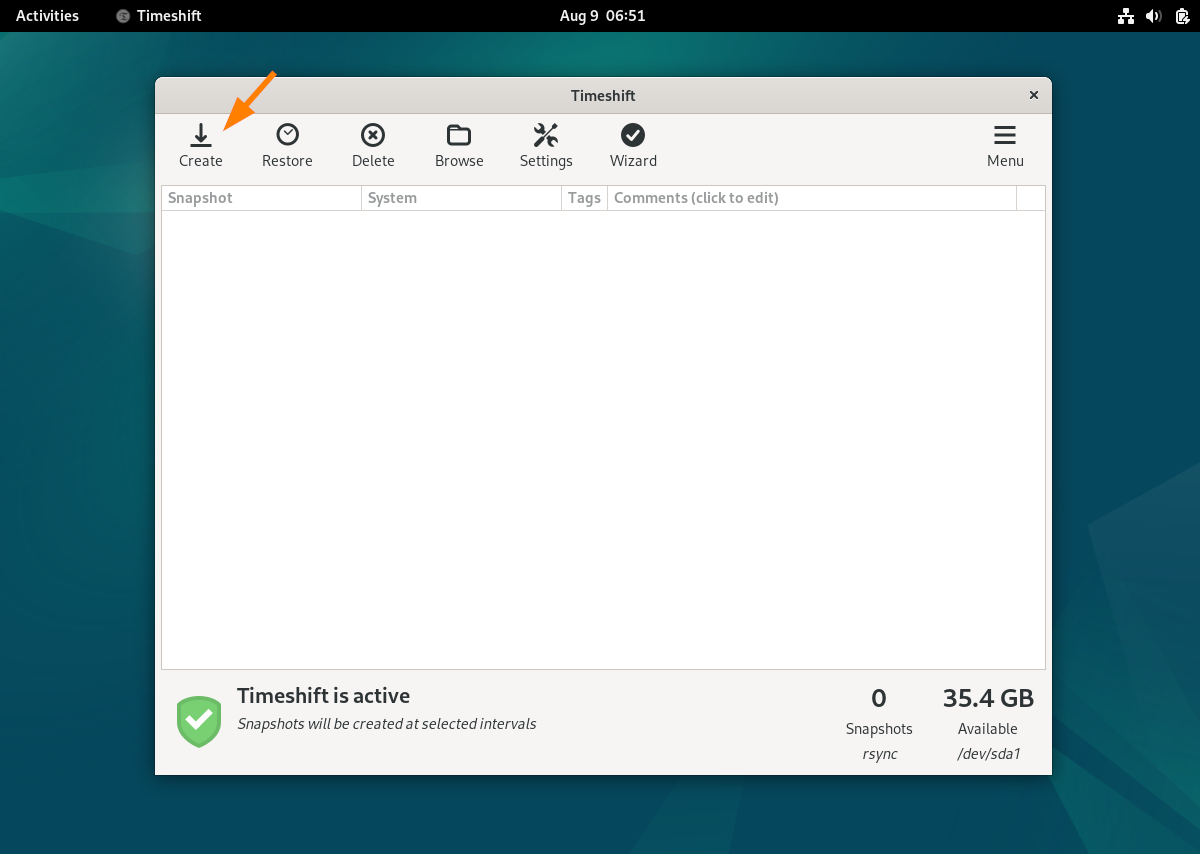This screenshot has width=1200, height=854.
Task: Select the Delete snapshot icon
Action: [373, 146]
